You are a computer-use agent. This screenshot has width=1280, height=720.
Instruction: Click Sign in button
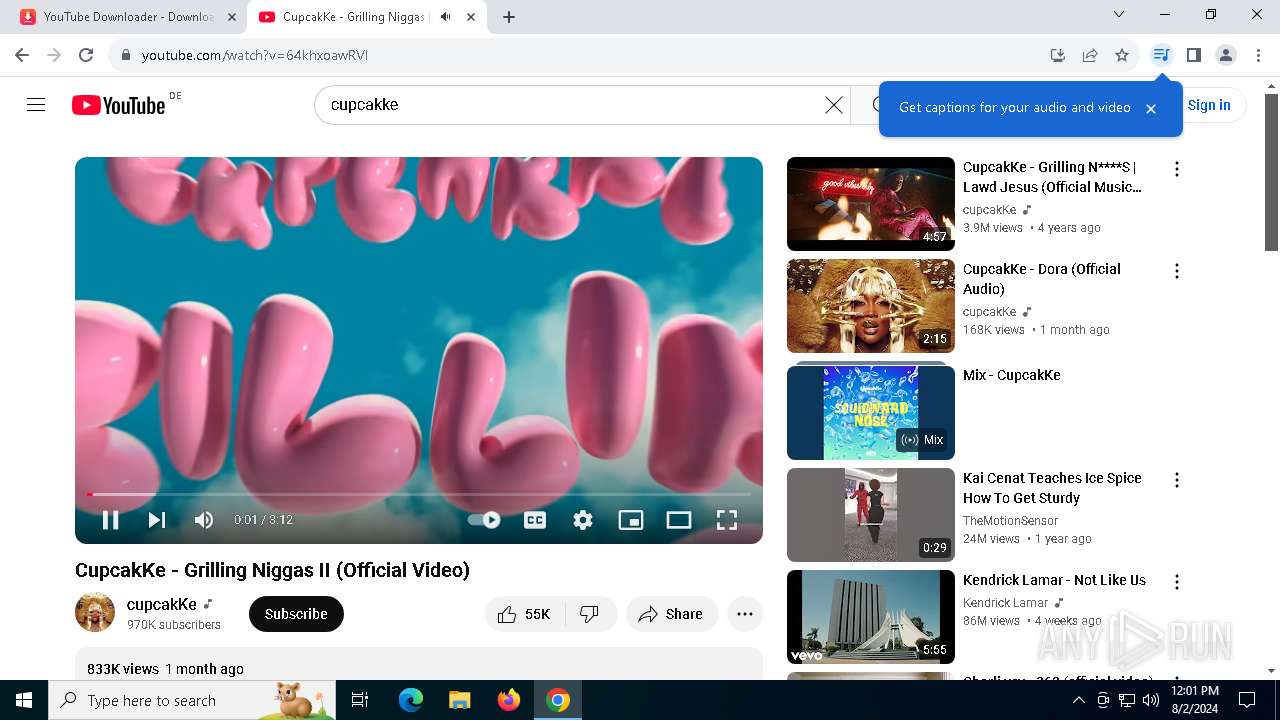[1209, 105]
